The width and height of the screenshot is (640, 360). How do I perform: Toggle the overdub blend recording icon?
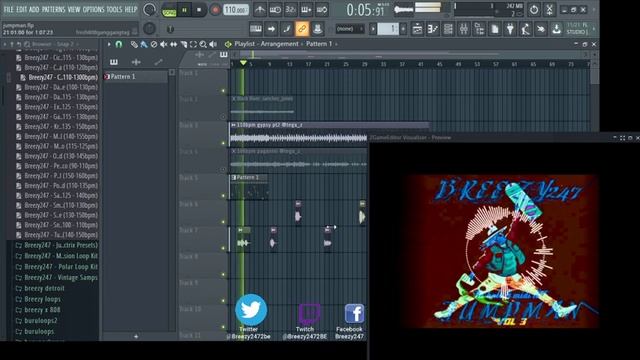click(306, 9)
